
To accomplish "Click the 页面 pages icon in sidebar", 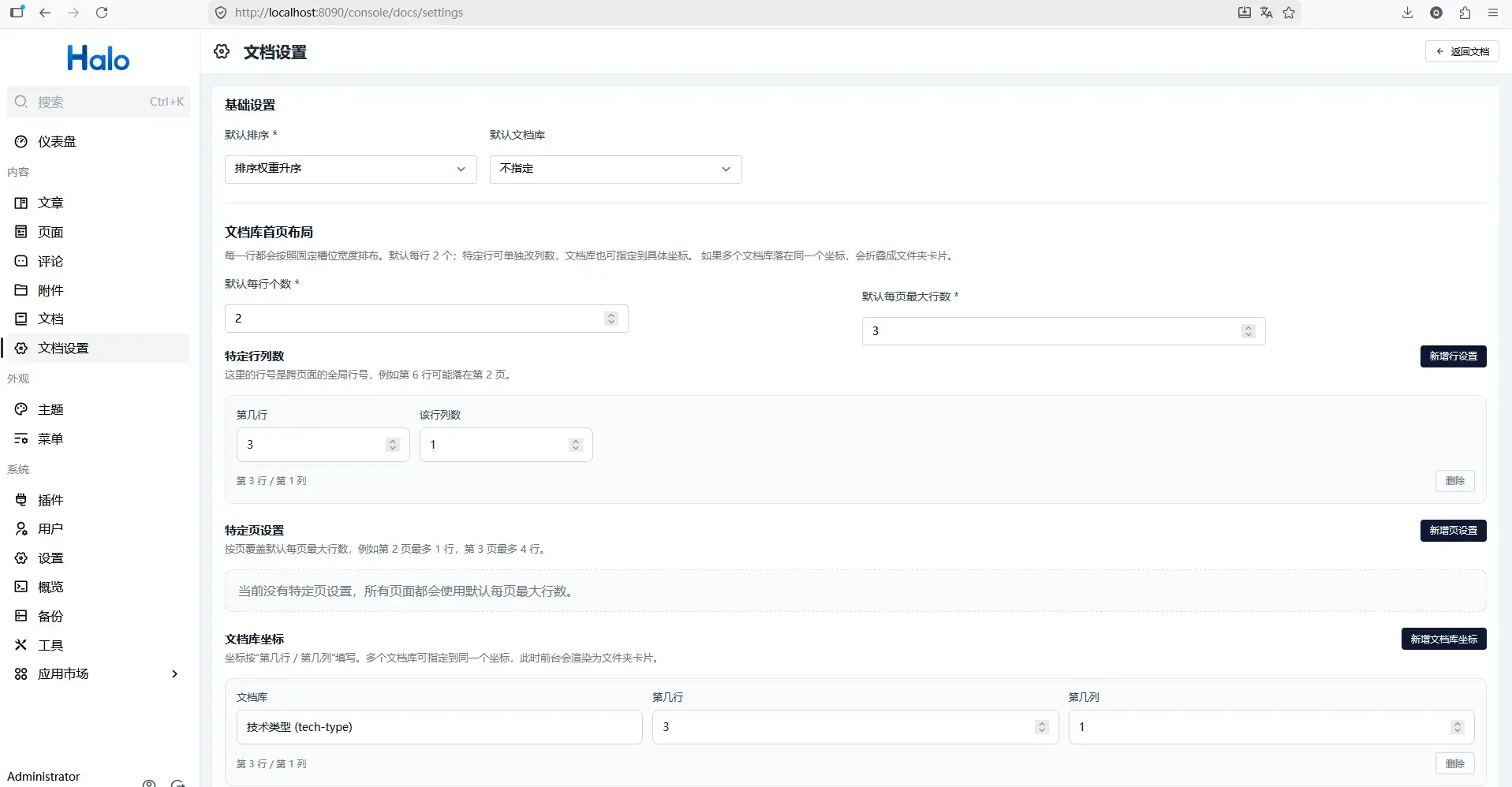I will click(x=21, y=232).
